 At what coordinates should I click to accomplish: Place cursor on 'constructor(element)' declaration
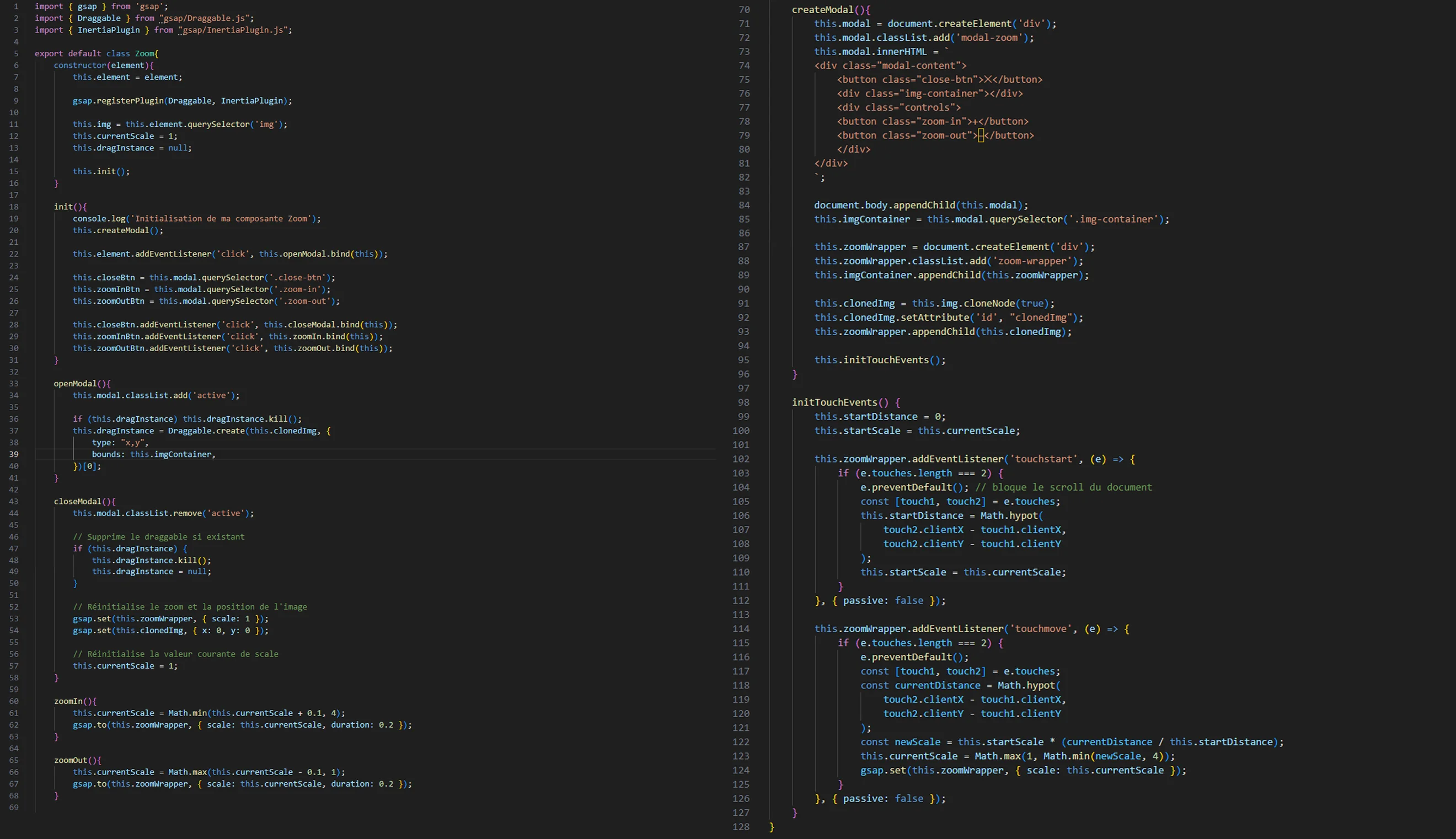pos(103,65)
